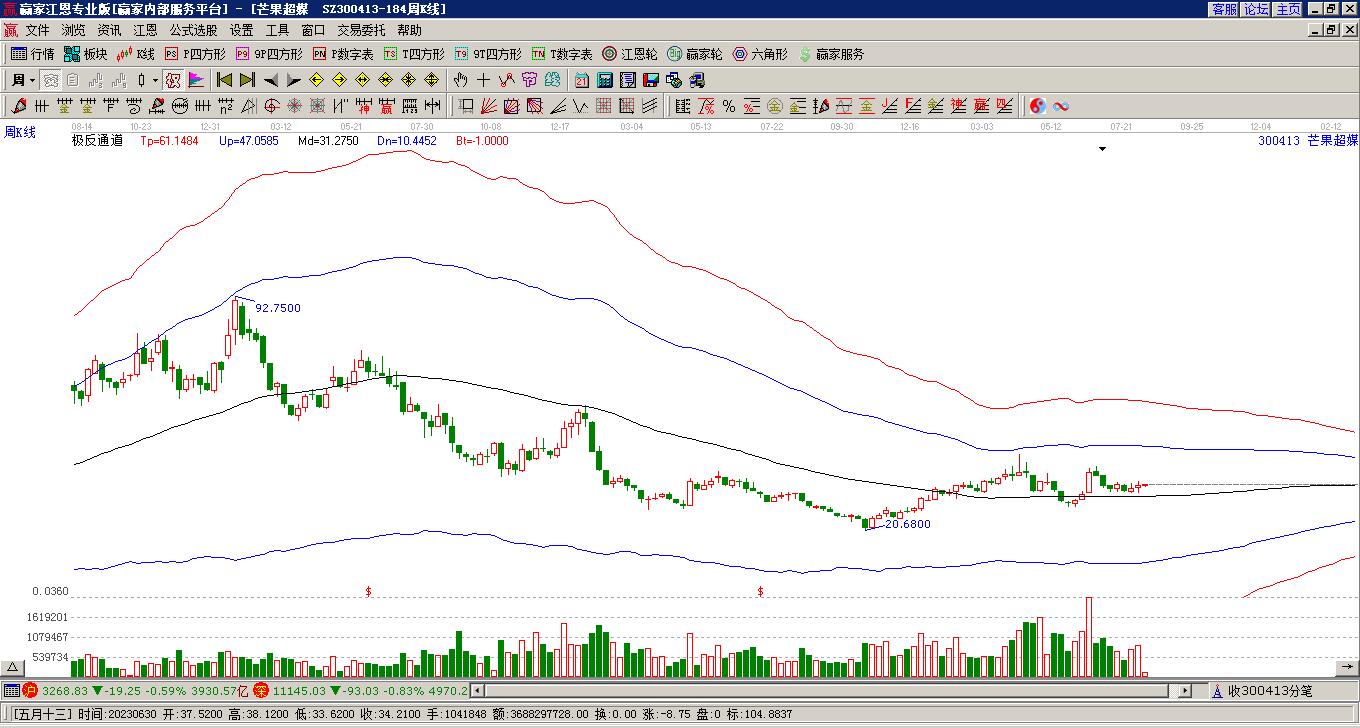Open the 帮助 menu
The height and width of the screenshot is (728, 1360).
409,31
